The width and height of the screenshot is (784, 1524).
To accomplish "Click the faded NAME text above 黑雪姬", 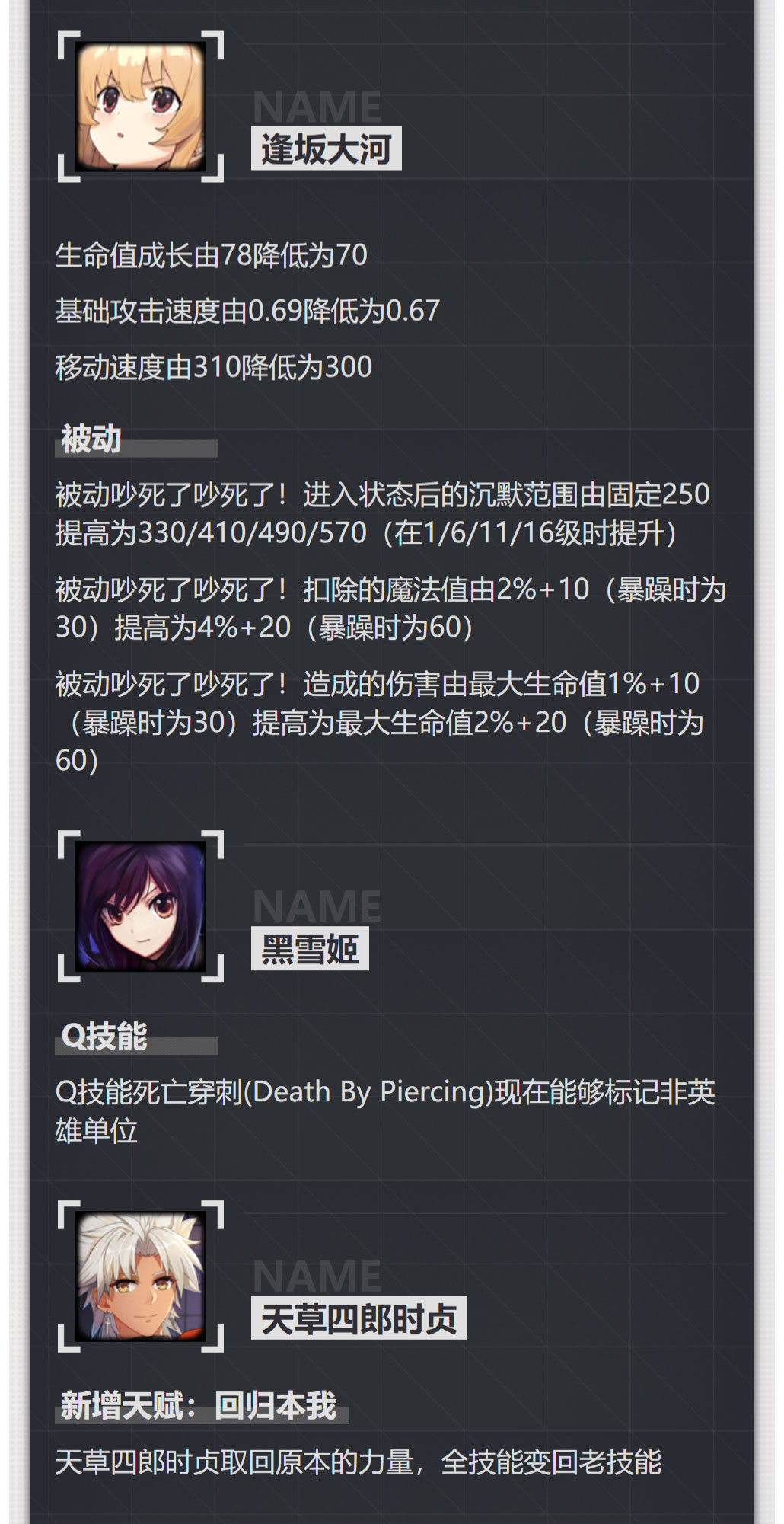I will [x=317, y=906].
